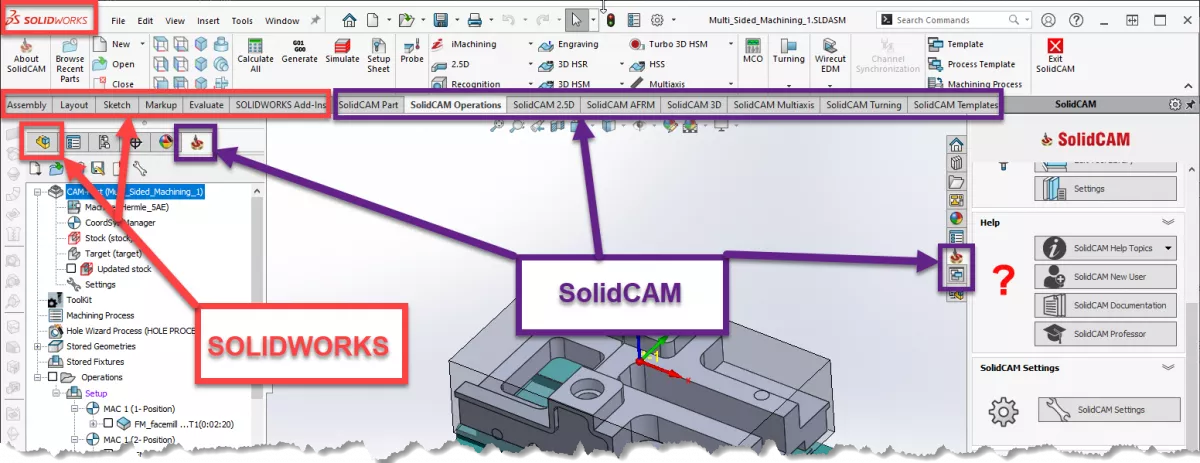Open the FeatureManager design tree tab icon
The width and height of the screenshot is (1200, 463).
tap(42, 142)
